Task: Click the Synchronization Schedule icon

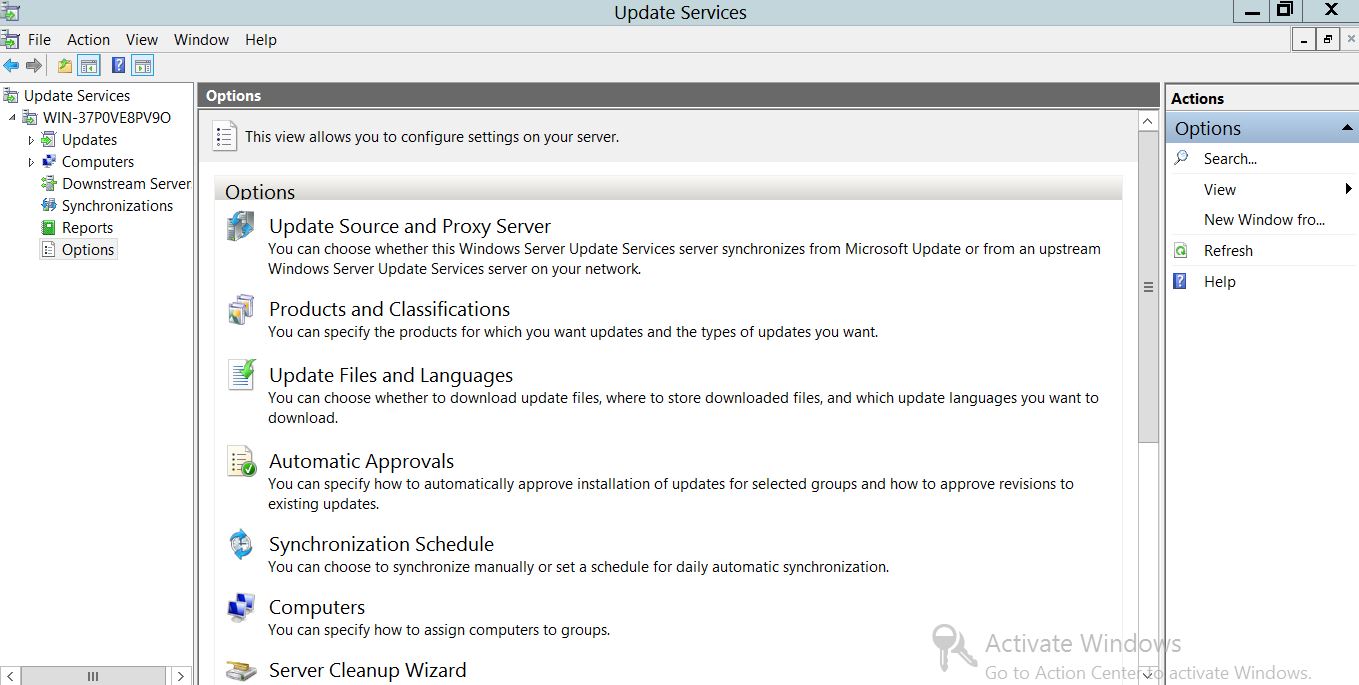Action: point(241,545)
